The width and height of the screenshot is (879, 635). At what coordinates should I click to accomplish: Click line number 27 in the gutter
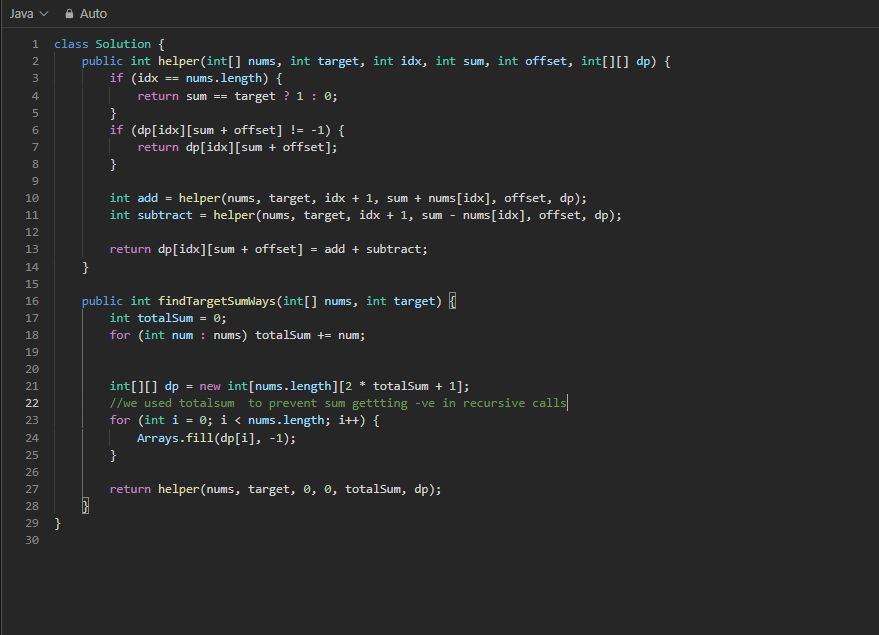click(x=32, y=489)
